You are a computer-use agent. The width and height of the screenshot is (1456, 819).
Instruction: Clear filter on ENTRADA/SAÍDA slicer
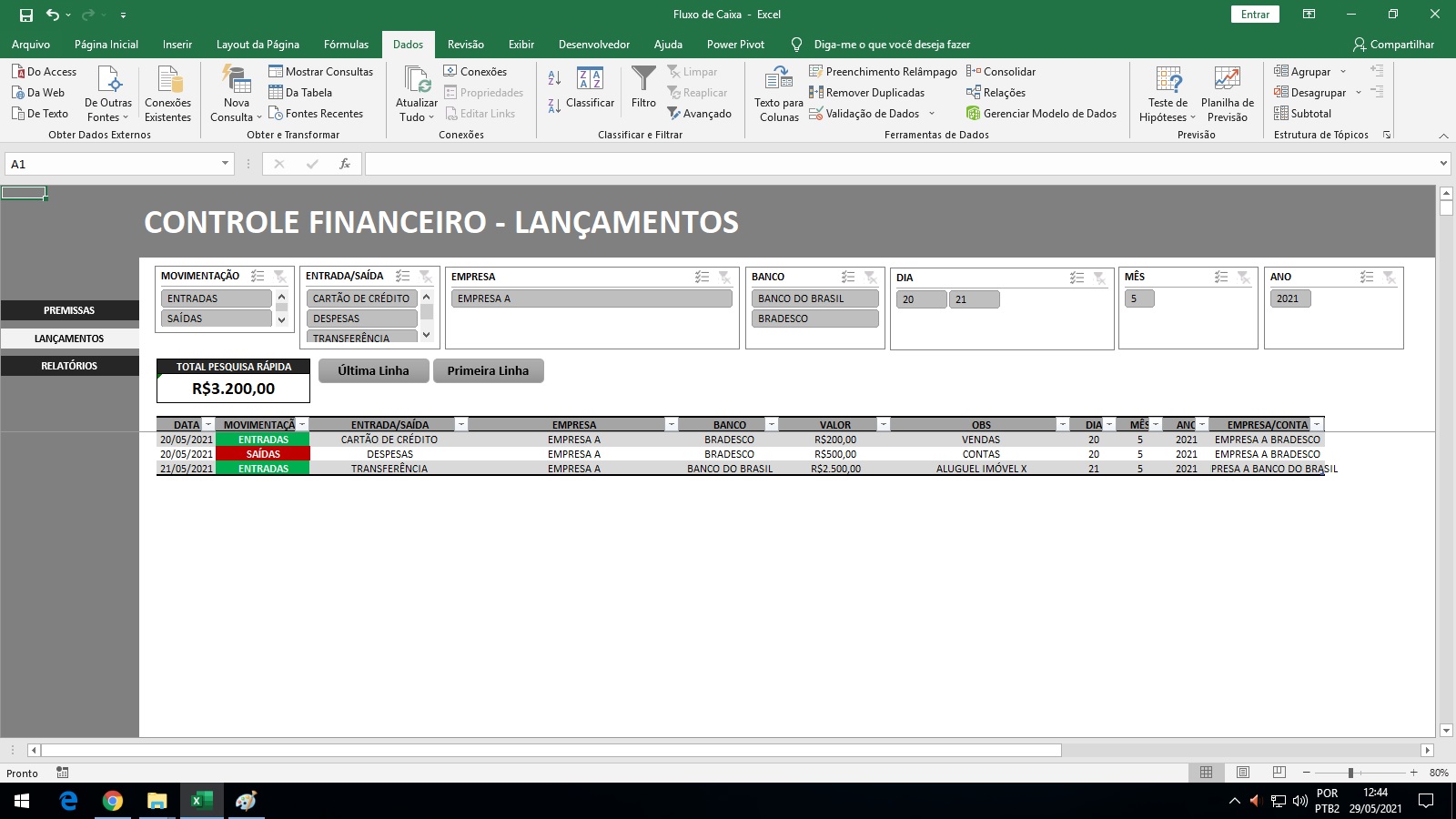click(425, 276)
